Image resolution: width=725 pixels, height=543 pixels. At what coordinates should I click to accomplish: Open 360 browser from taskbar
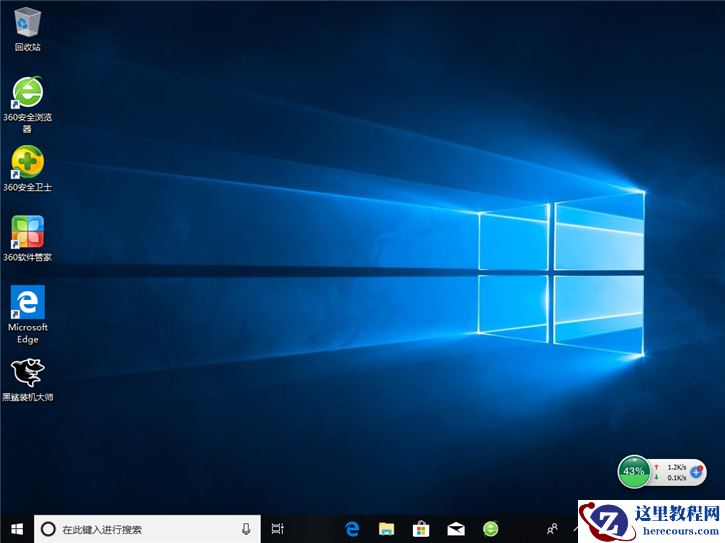tap(491, 529)
